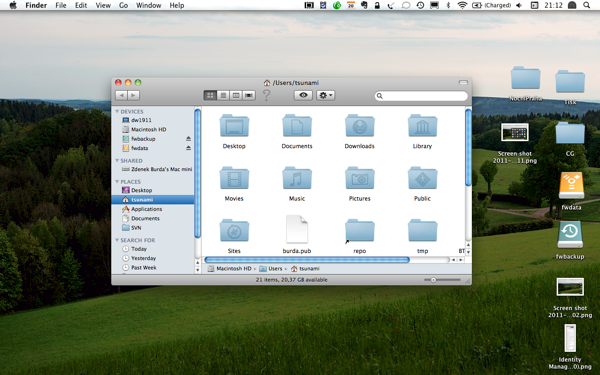Click the question mark toolbar icon

[x=266, y=95]
